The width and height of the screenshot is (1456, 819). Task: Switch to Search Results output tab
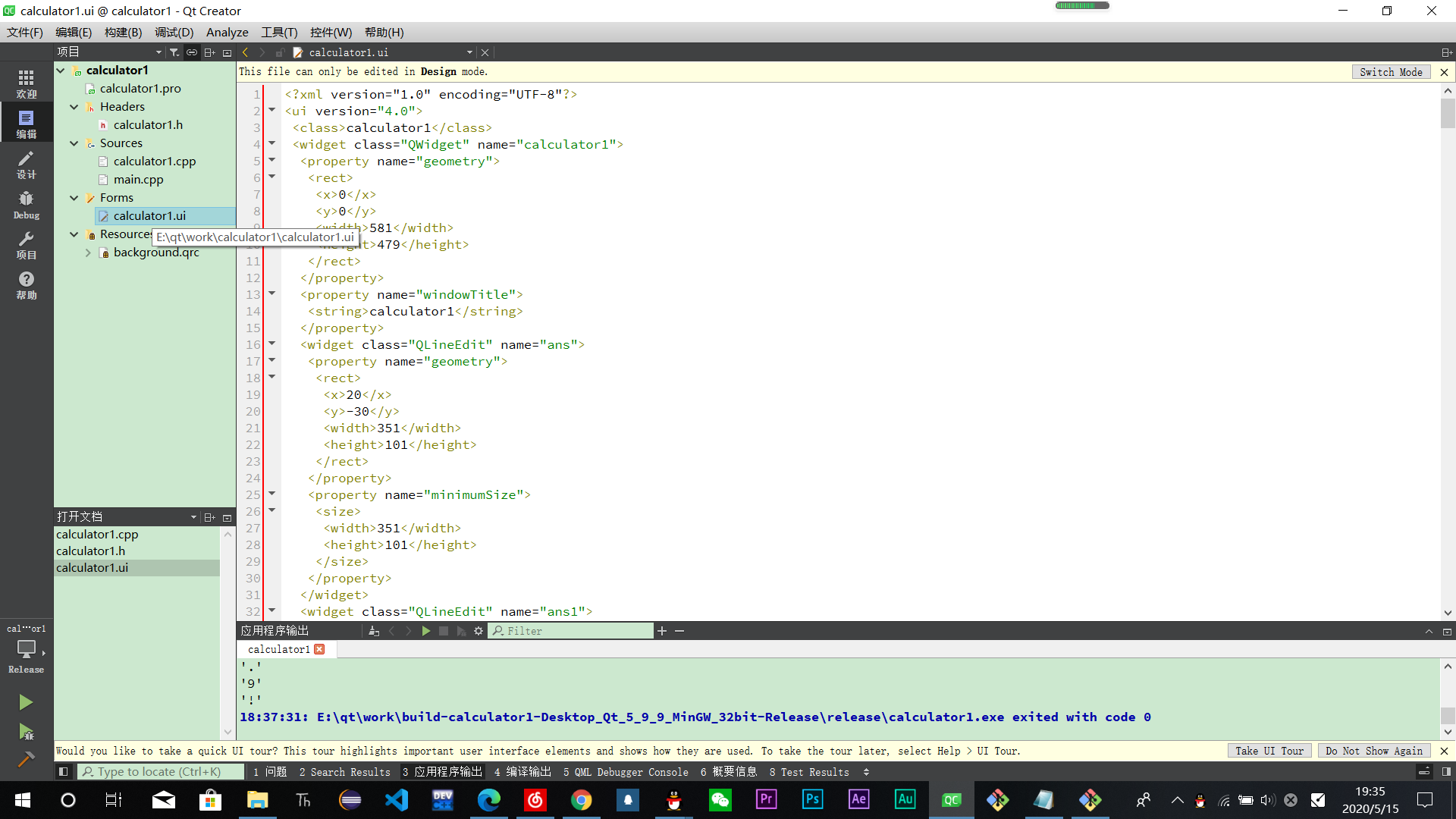[344, 772]
